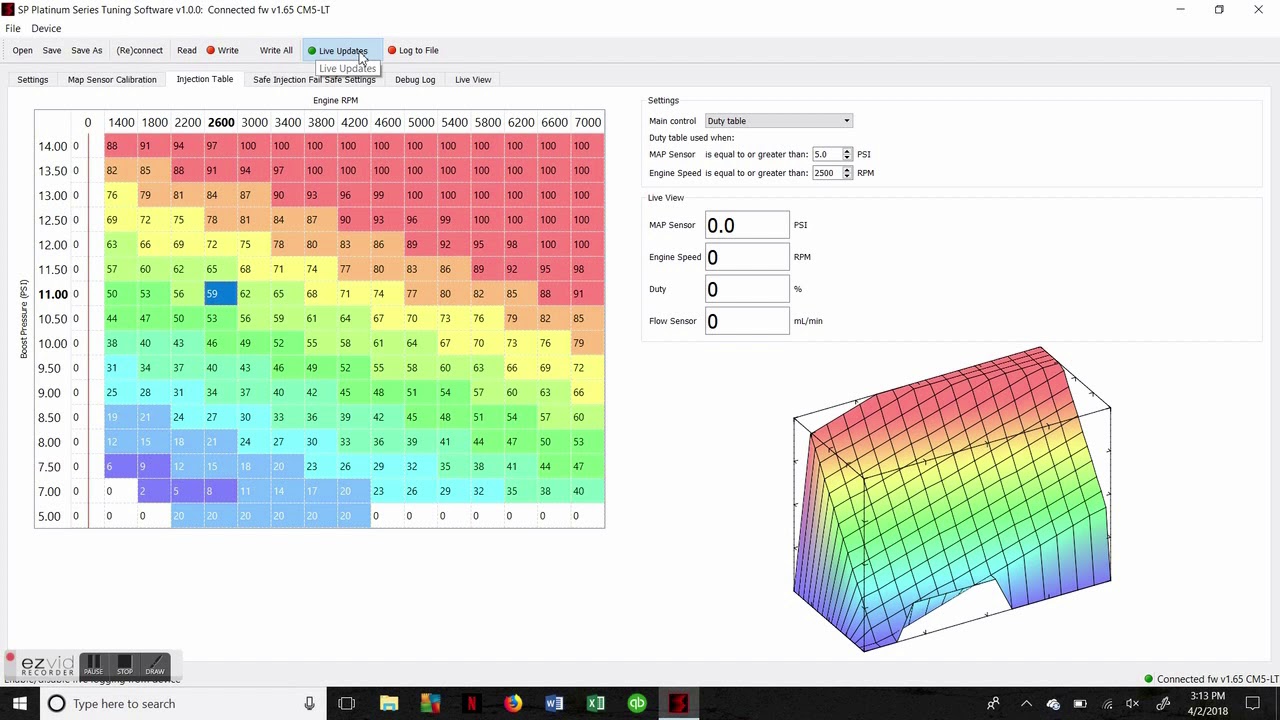Screen dimensions: 1280x720
Task: Open the Map Sensor Calibration tab
Action: (112, 79)
